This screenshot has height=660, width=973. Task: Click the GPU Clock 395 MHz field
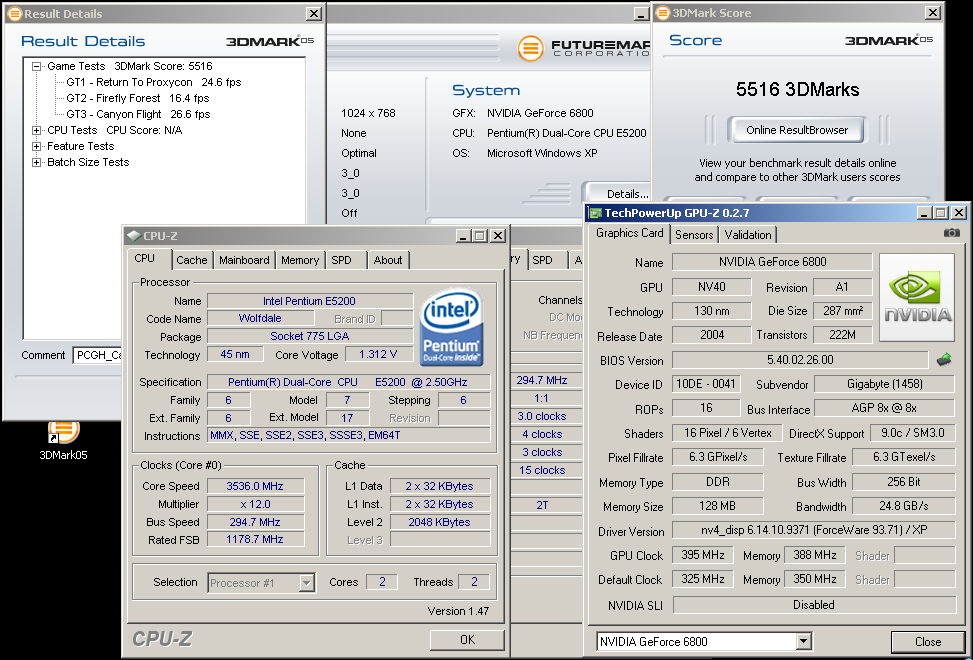[x=702, y=555]
